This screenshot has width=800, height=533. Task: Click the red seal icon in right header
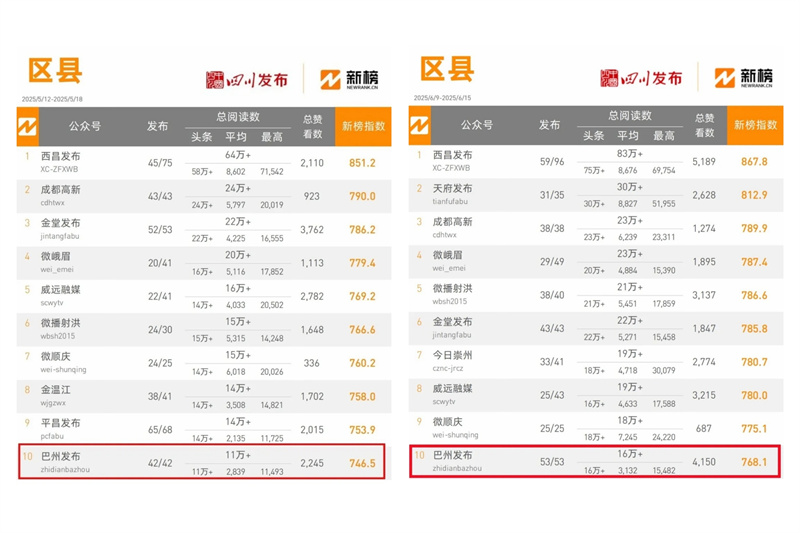(x=610, y=79)
